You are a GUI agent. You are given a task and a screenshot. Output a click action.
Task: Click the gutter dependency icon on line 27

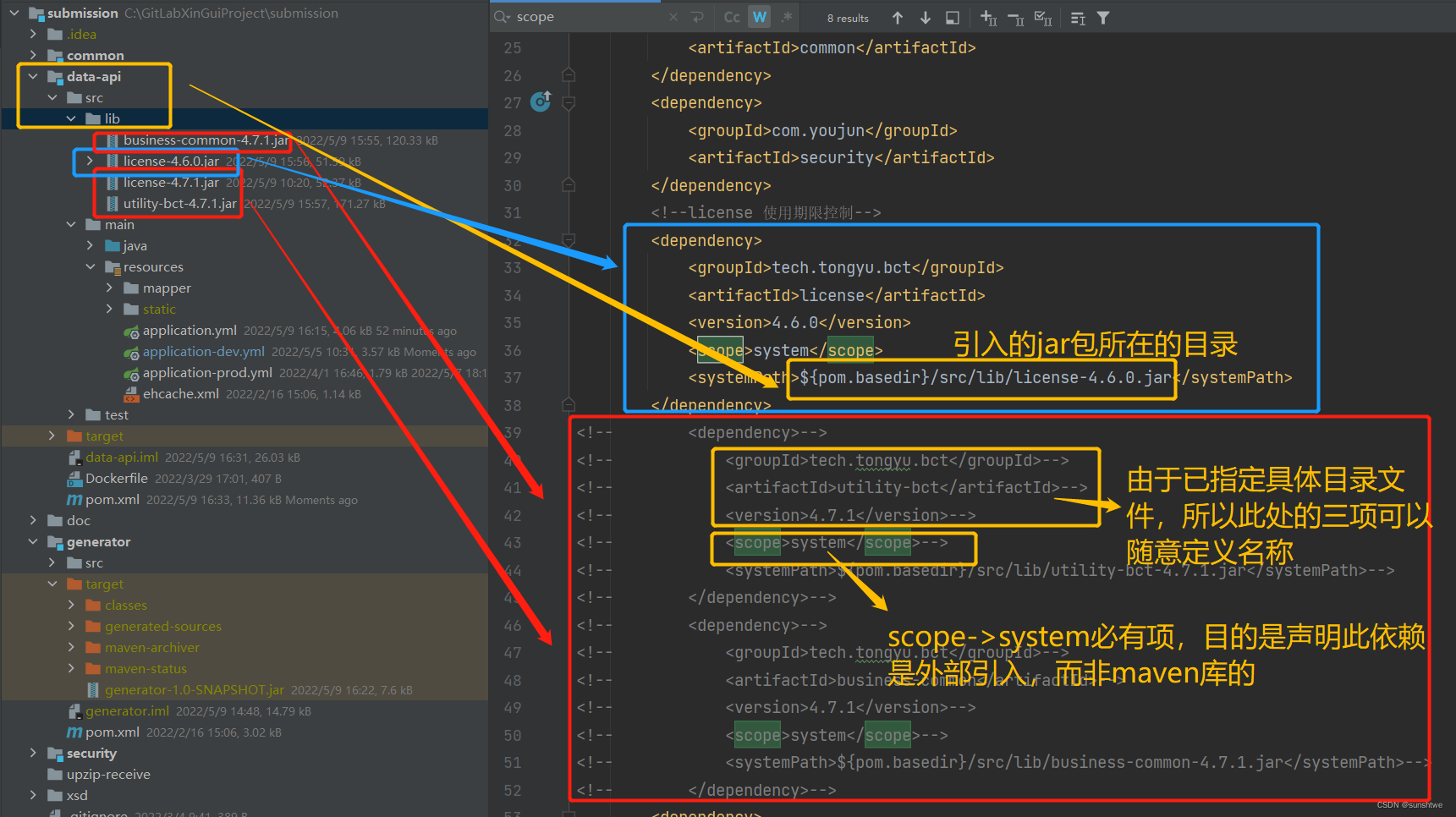541,101
